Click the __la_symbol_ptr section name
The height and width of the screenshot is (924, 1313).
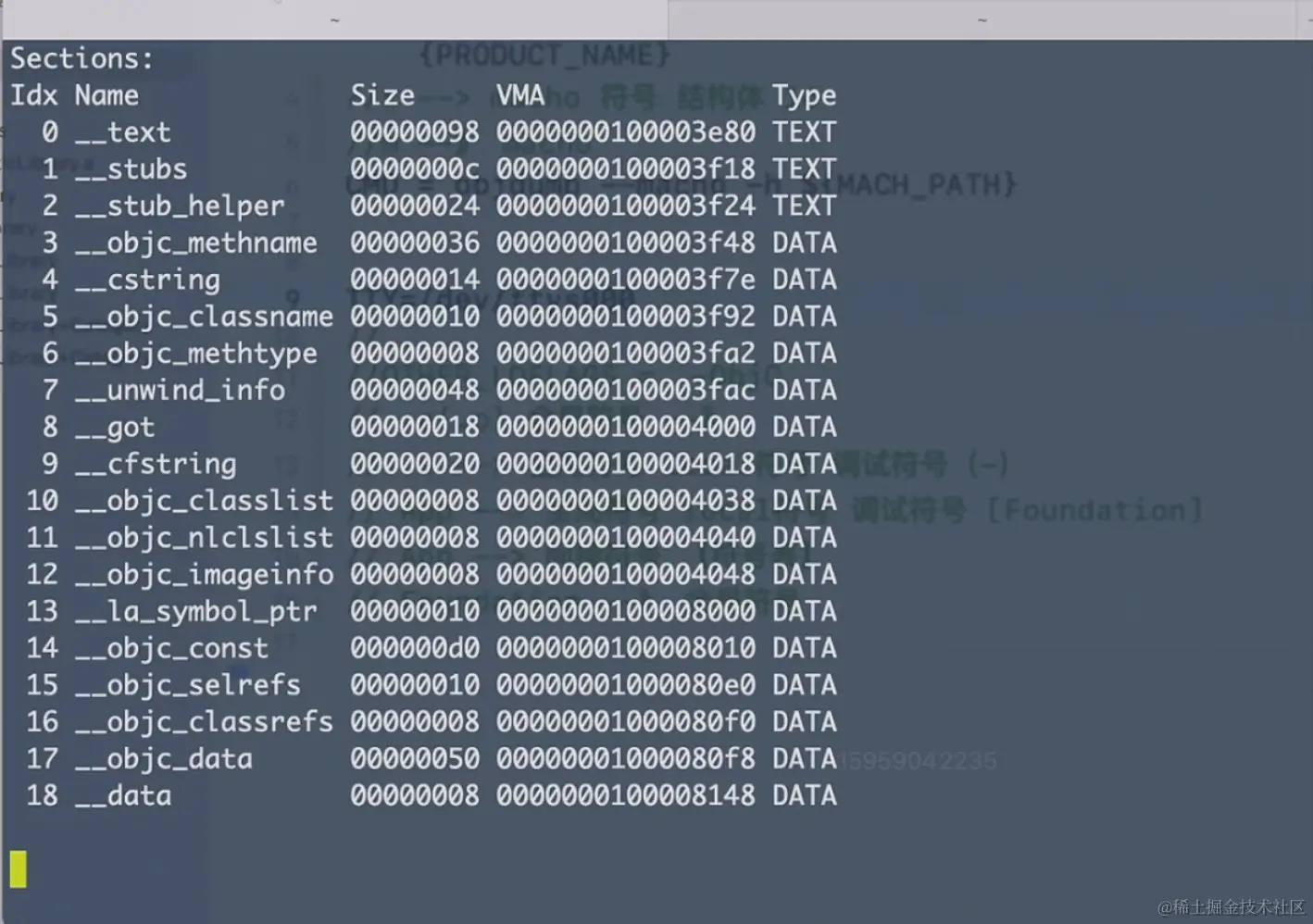point(196,611)
